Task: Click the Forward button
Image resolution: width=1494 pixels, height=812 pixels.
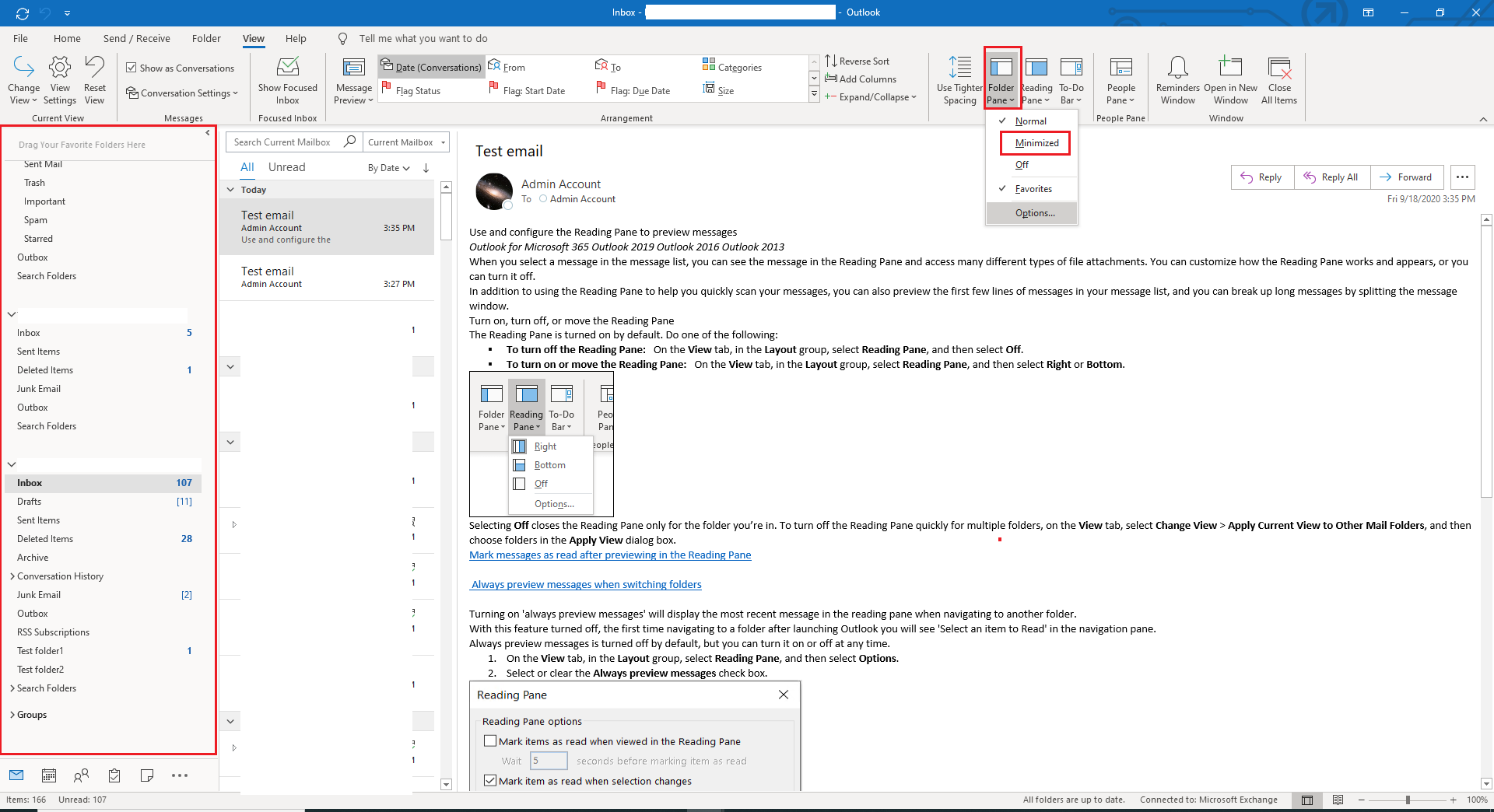Action: coord(1407,177)
